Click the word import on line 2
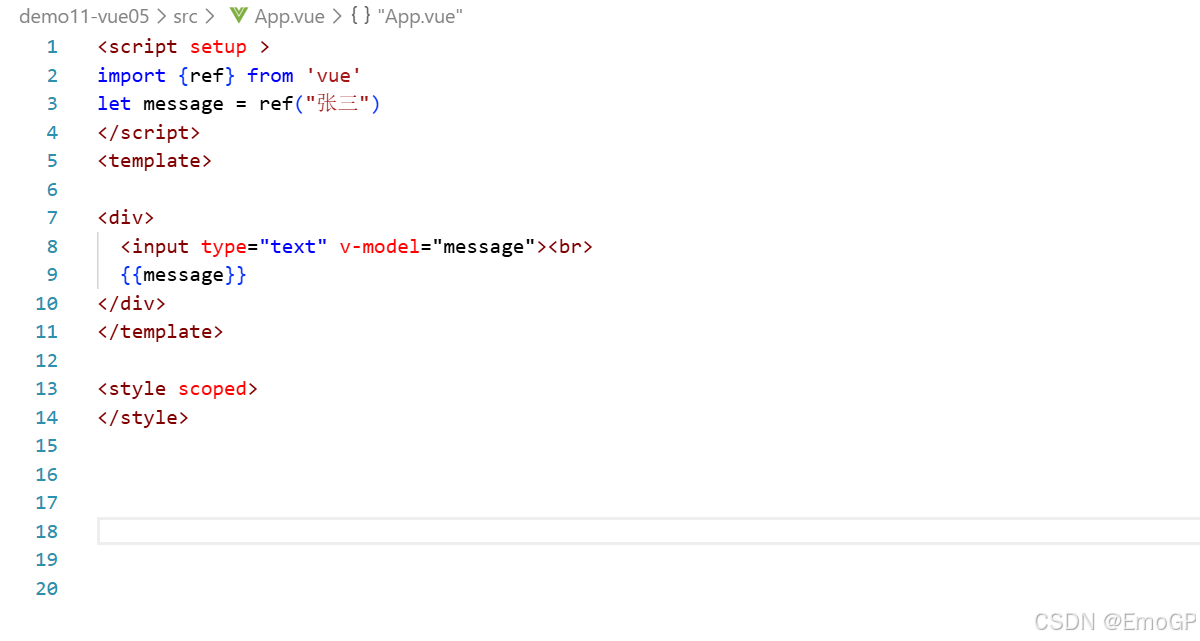Image resolution: width=1200 pixels, height=641 pixels. point(131,75)
